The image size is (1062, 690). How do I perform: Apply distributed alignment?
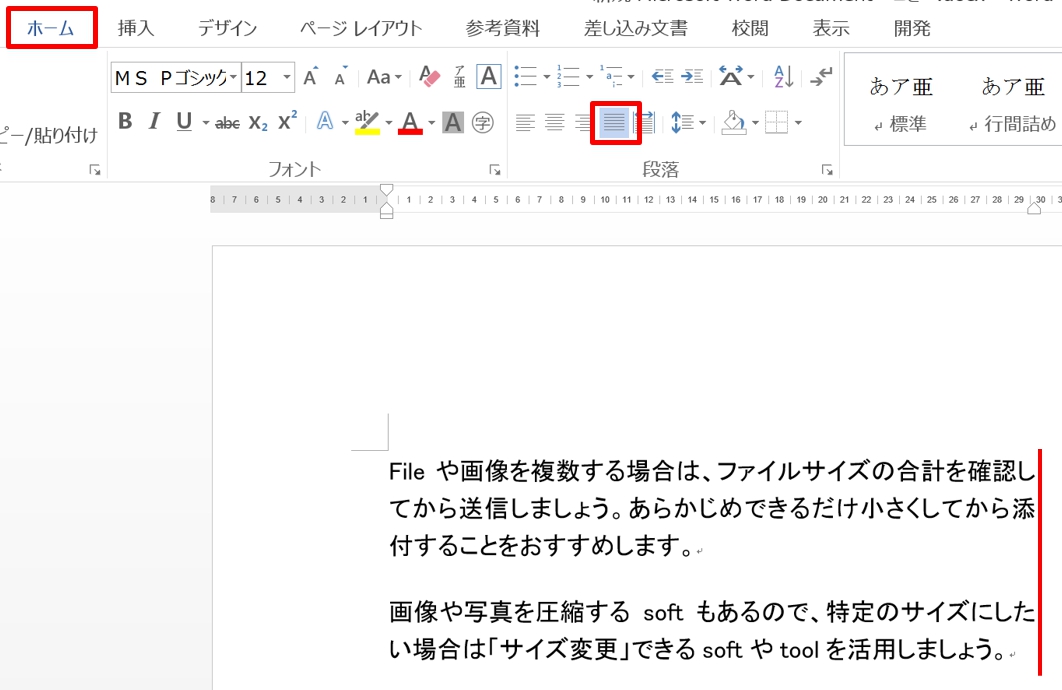coord(645,123)
